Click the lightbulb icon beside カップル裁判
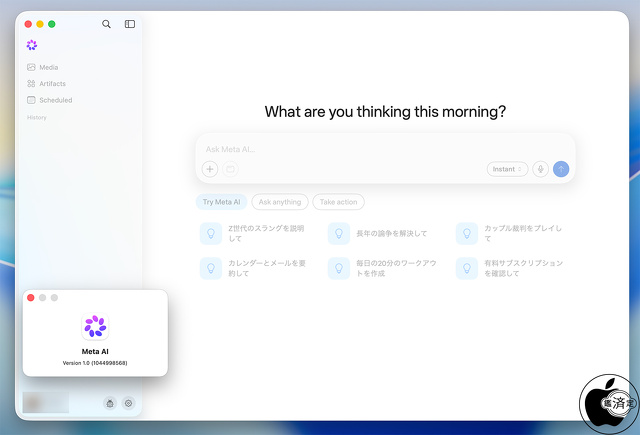 pos(467,233)
